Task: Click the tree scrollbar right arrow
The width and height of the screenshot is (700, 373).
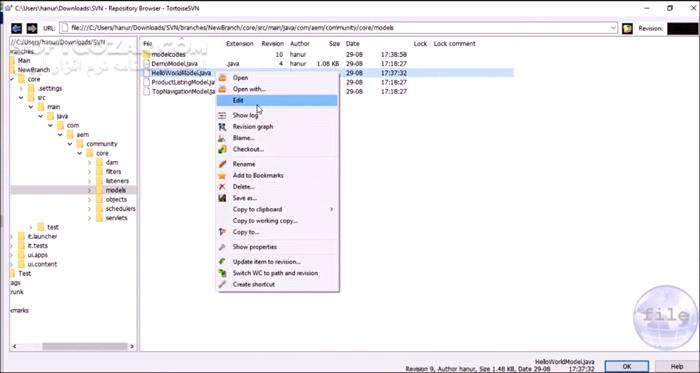Action: 132,346
